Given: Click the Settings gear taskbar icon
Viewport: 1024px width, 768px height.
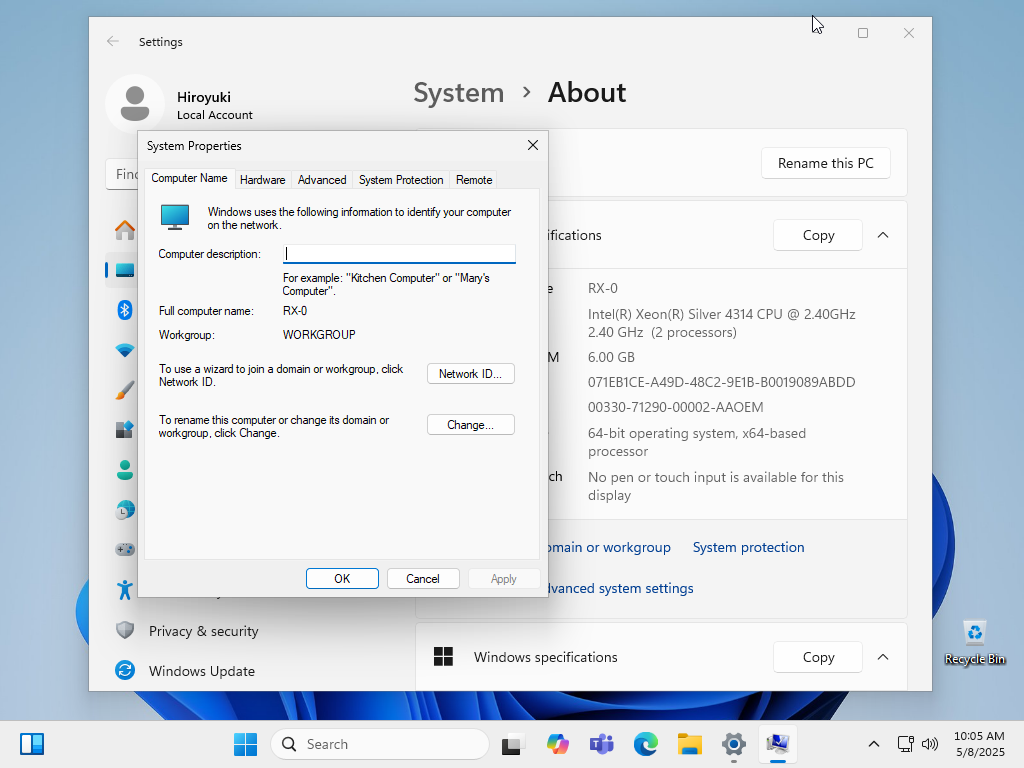Looking at the screenshot, I should pyautogui.click(x=734, y=744).
